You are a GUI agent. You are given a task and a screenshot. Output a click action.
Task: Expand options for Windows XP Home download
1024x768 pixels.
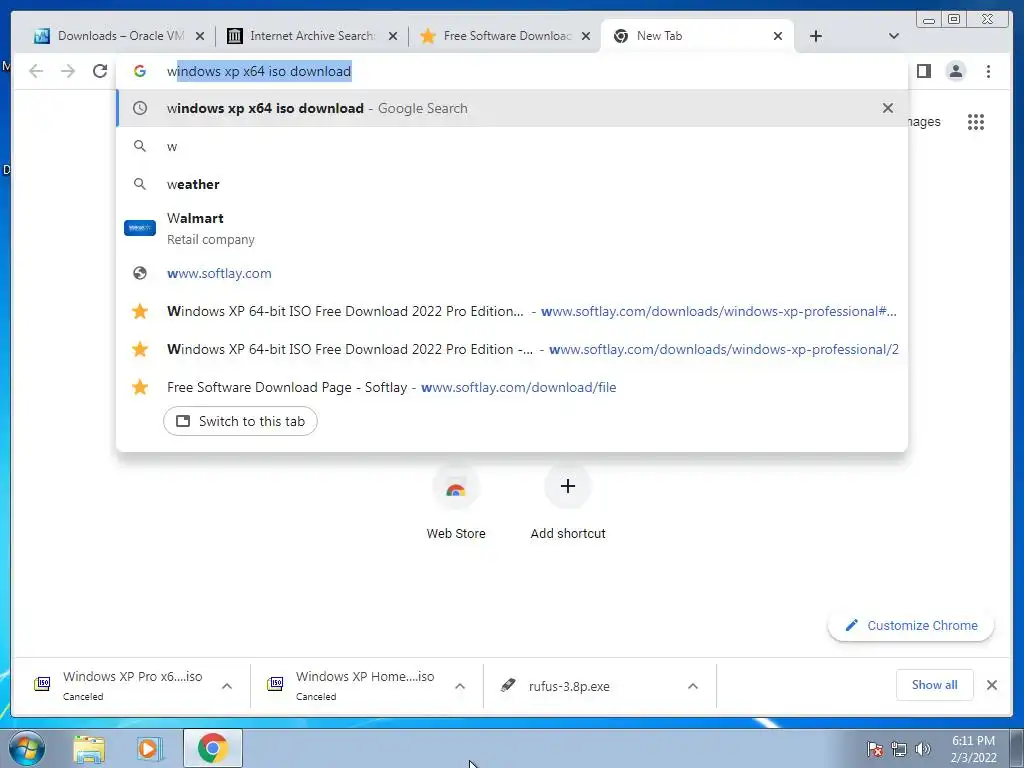click(x=460, y=686)
